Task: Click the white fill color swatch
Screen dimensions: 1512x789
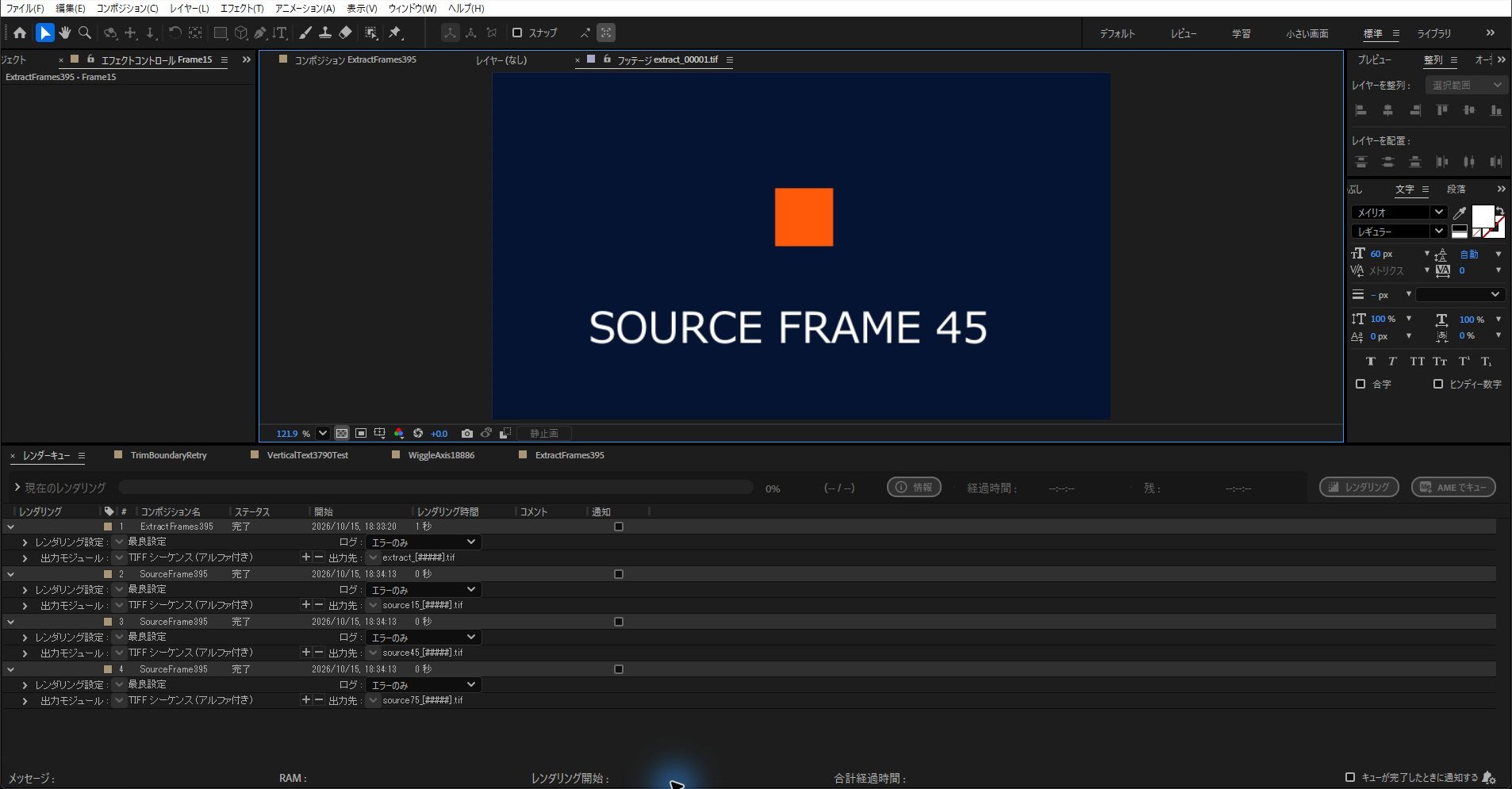Action: [x=1483, y=216]
